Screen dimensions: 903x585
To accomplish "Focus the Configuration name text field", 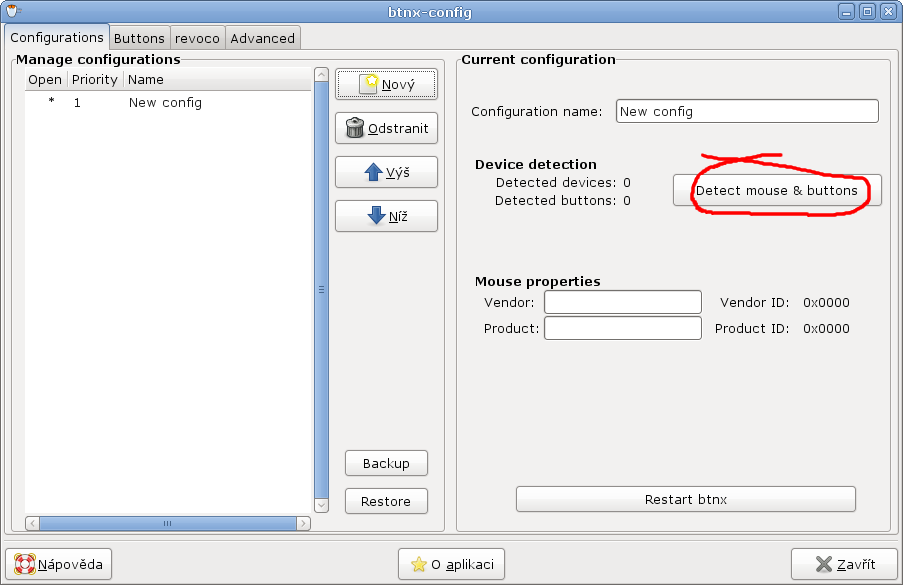I will pyautogui.click(x=746, y=111).
